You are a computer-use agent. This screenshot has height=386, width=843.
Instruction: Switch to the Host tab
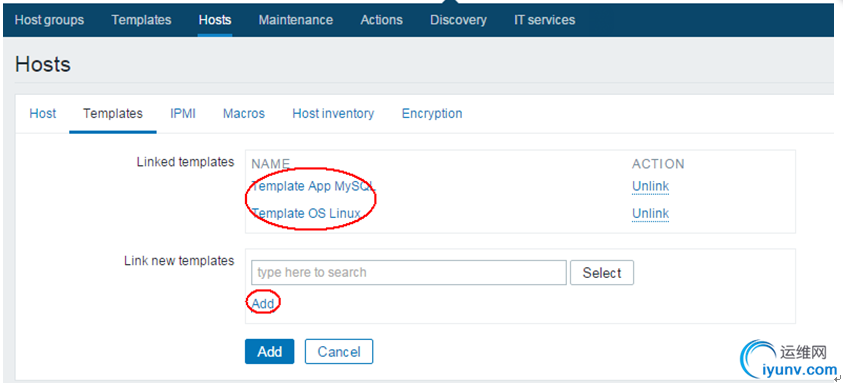click(x=43, y=114)
